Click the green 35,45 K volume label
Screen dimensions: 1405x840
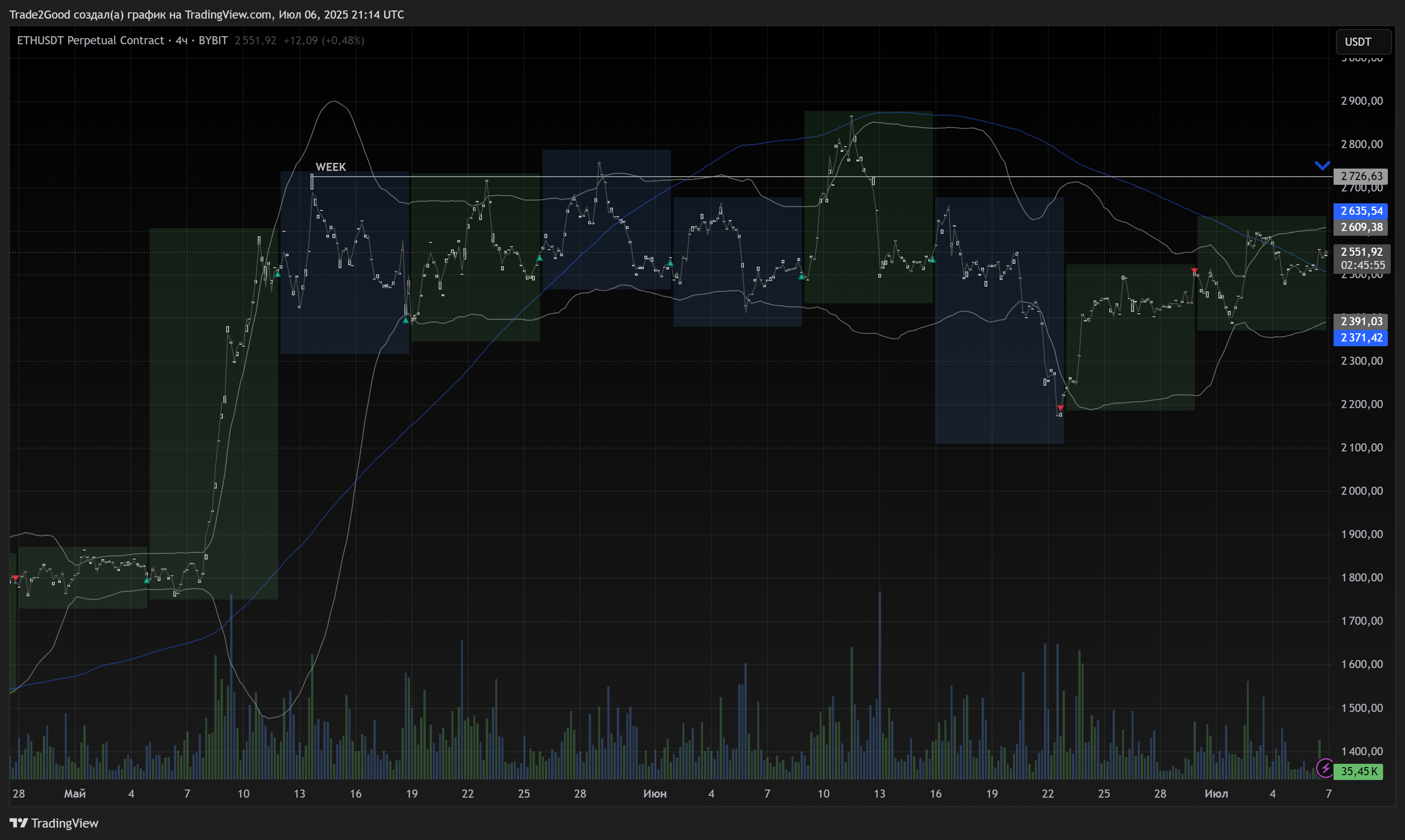(1358, 771)
